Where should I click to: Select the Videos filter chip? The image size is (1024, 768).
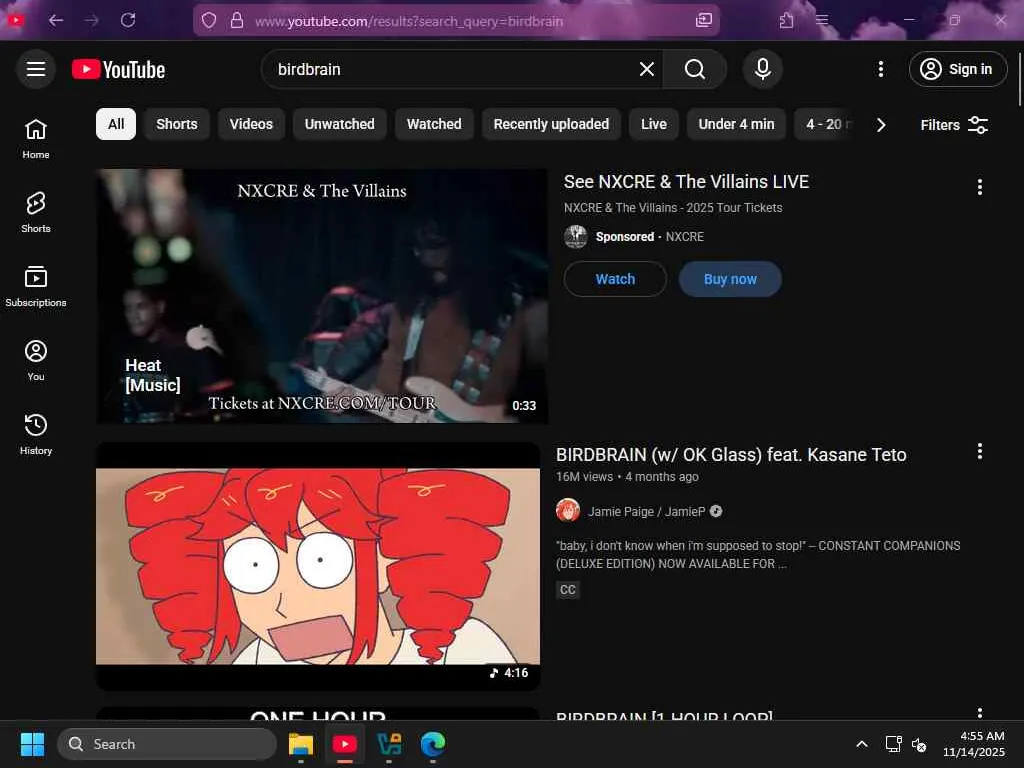(251, 124)
